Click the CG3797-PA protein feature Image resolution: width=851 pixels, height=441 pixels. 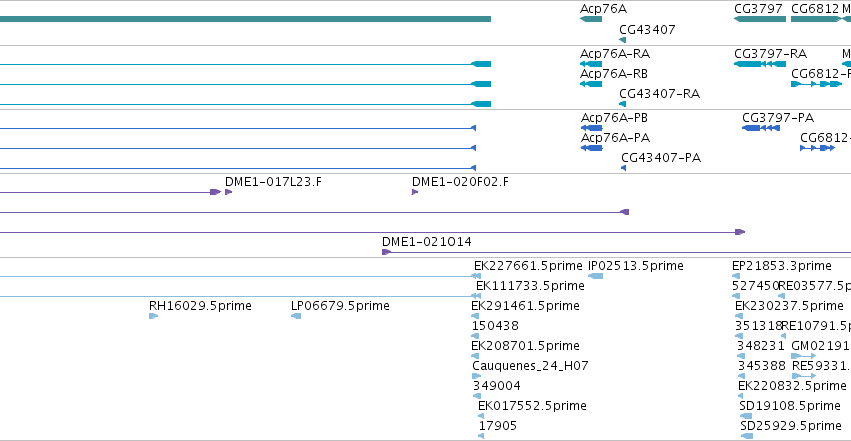click(761, 128)
